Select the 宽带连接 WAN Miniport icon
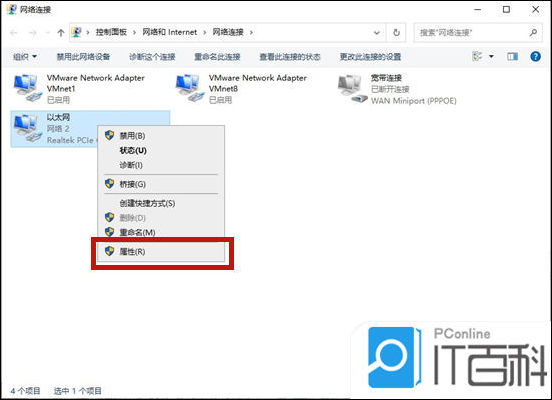 pyautogui.click(x=352, y=89)
